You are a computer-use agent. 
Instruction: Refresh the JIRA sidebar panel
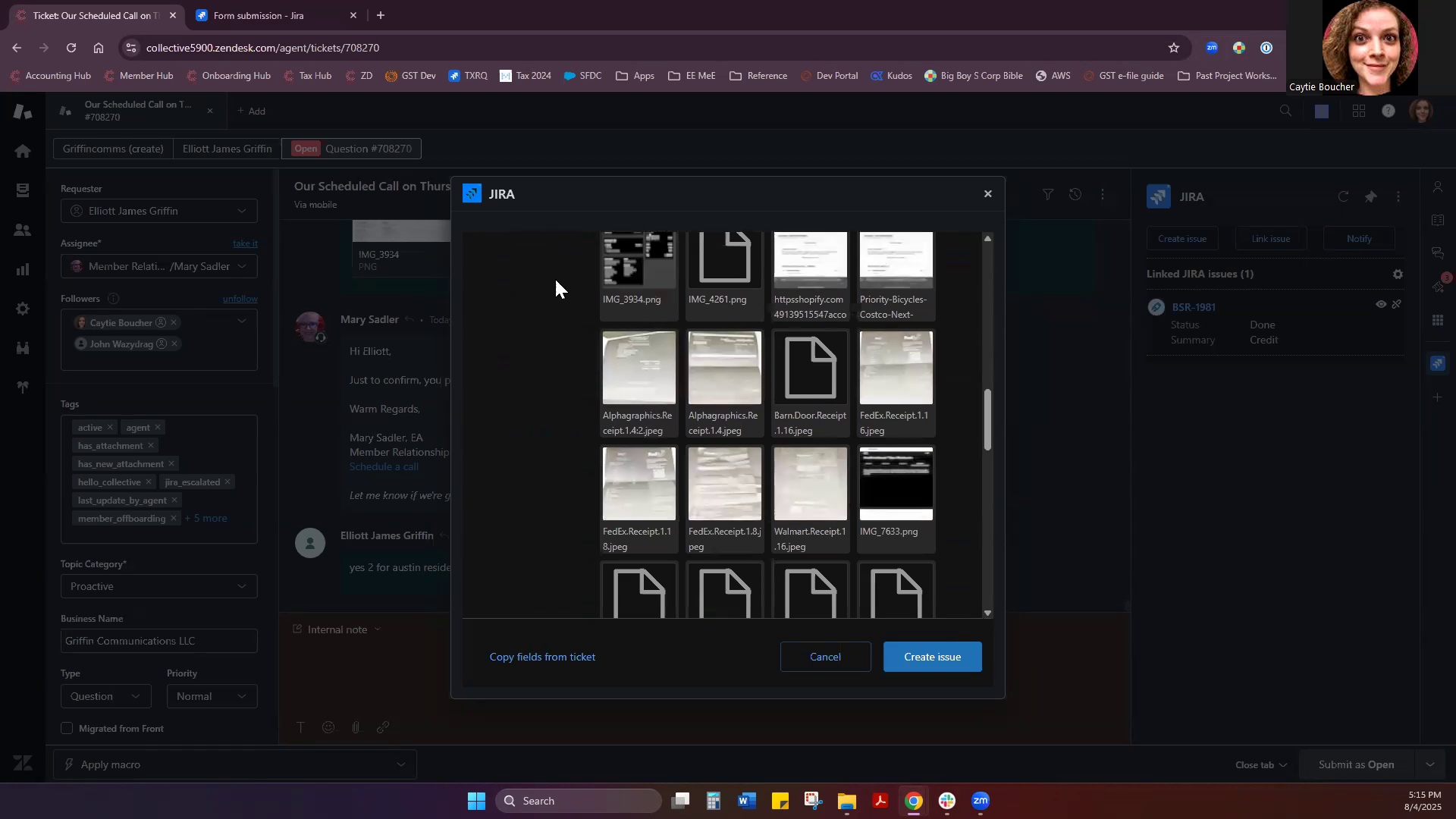click(1343, 196)
